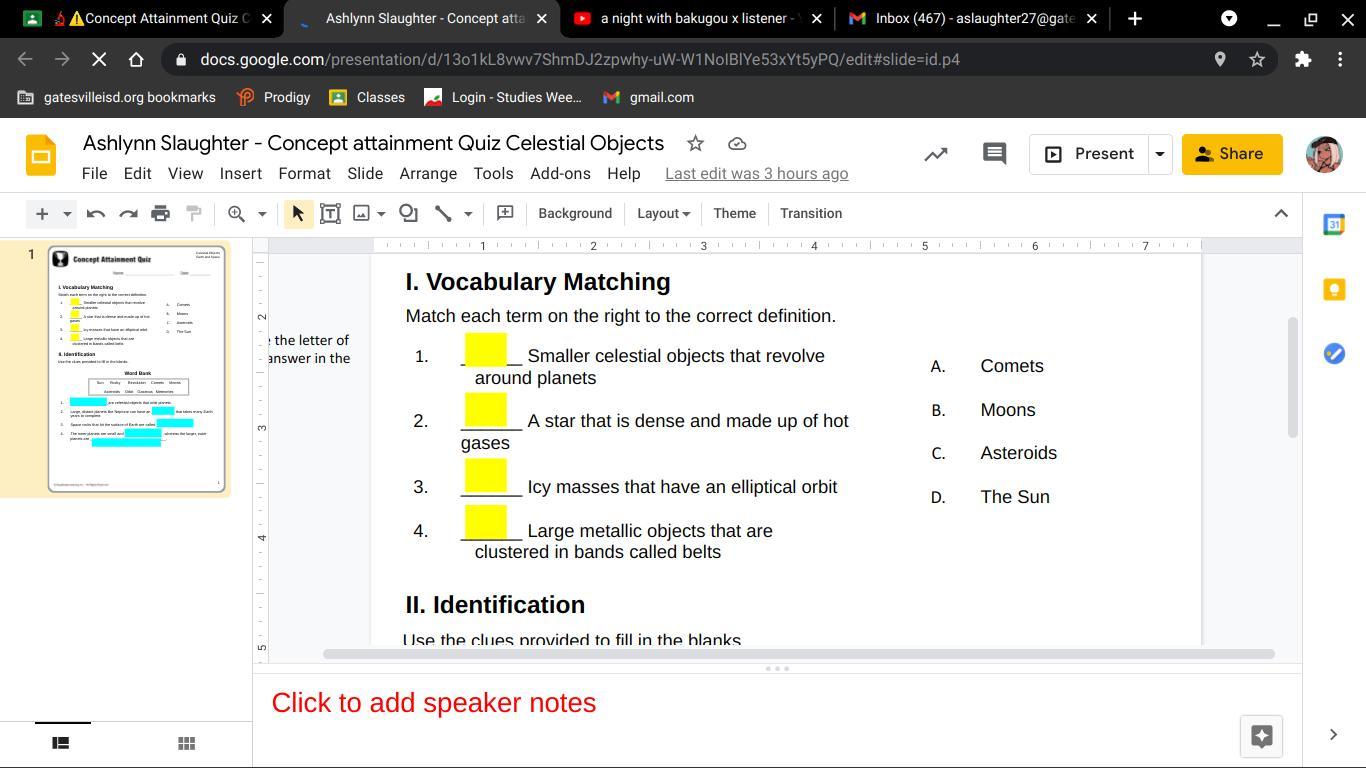Click the account profile picture

click(x=1324, y=154)
